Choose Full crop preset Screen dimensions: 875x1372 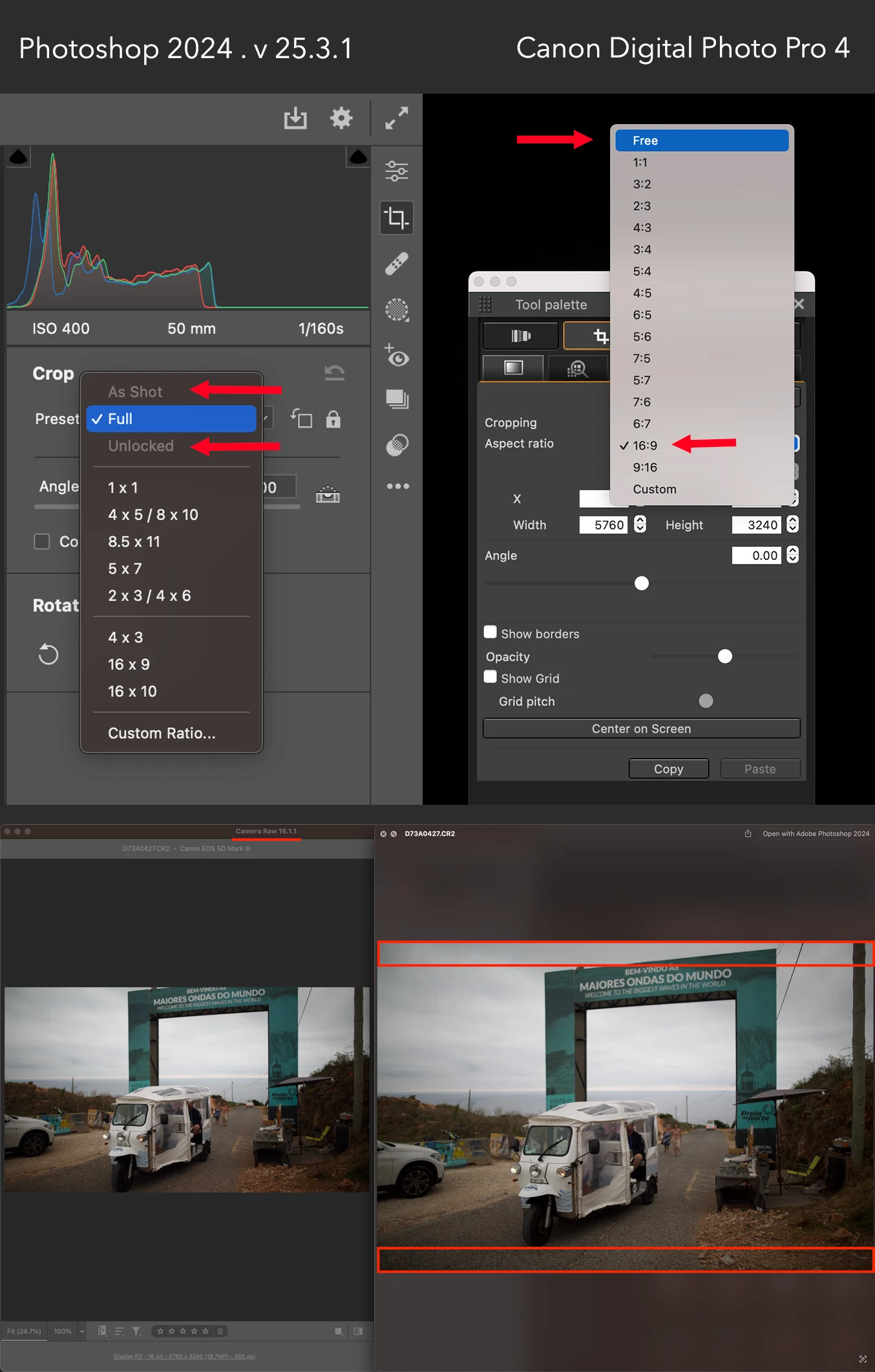[x=171, y=419]
